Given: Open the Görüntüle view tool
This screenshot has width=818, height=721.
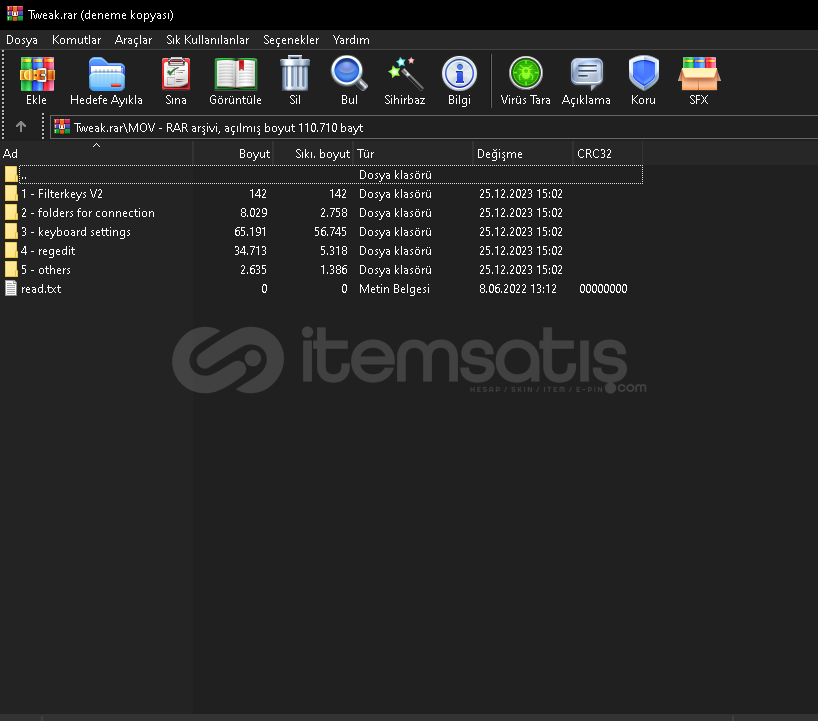Looking at the screenshot, I should tap(235, 81).
